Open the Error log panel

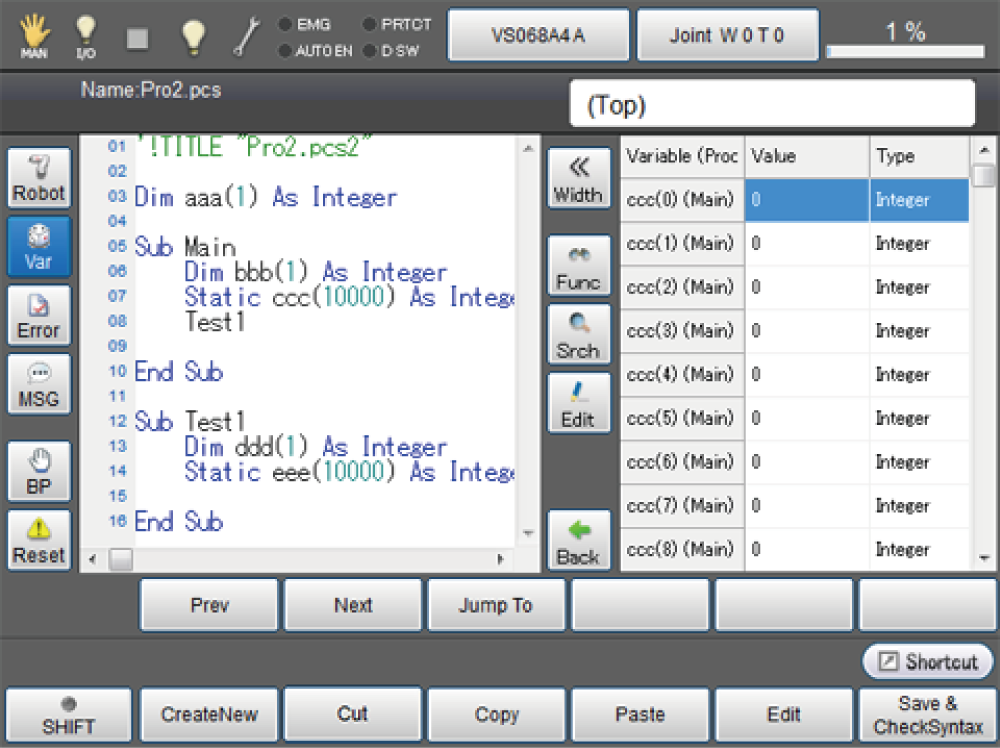click(39, 315)
